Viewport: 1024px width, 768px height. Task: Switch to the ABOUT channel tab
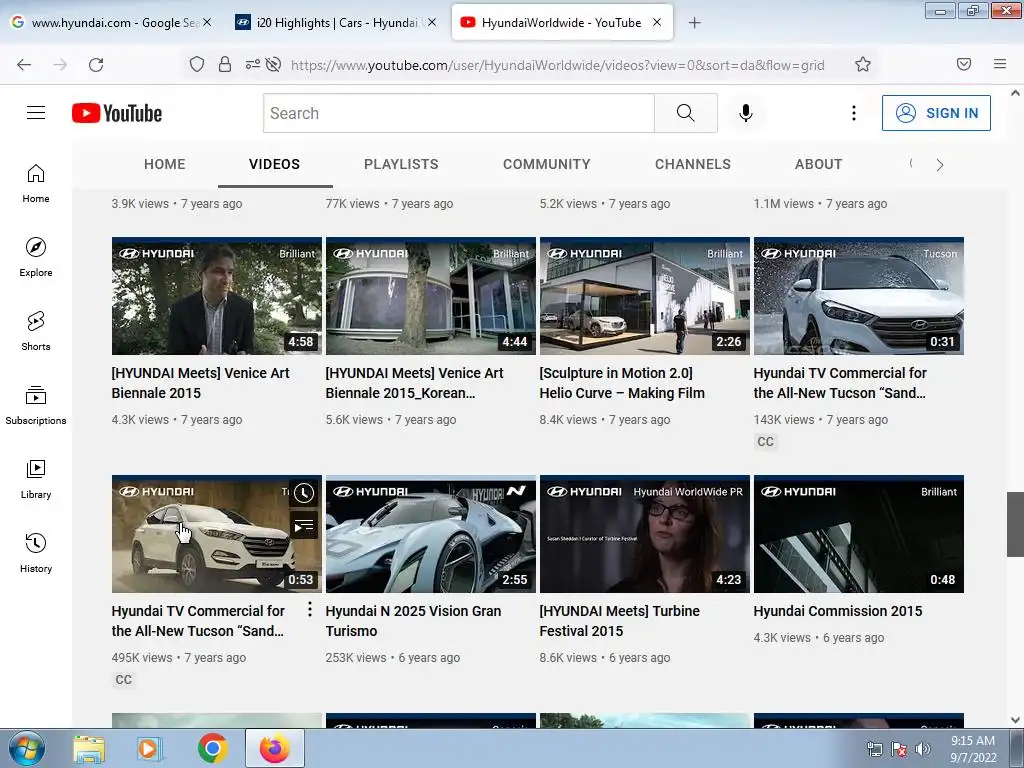818,164
